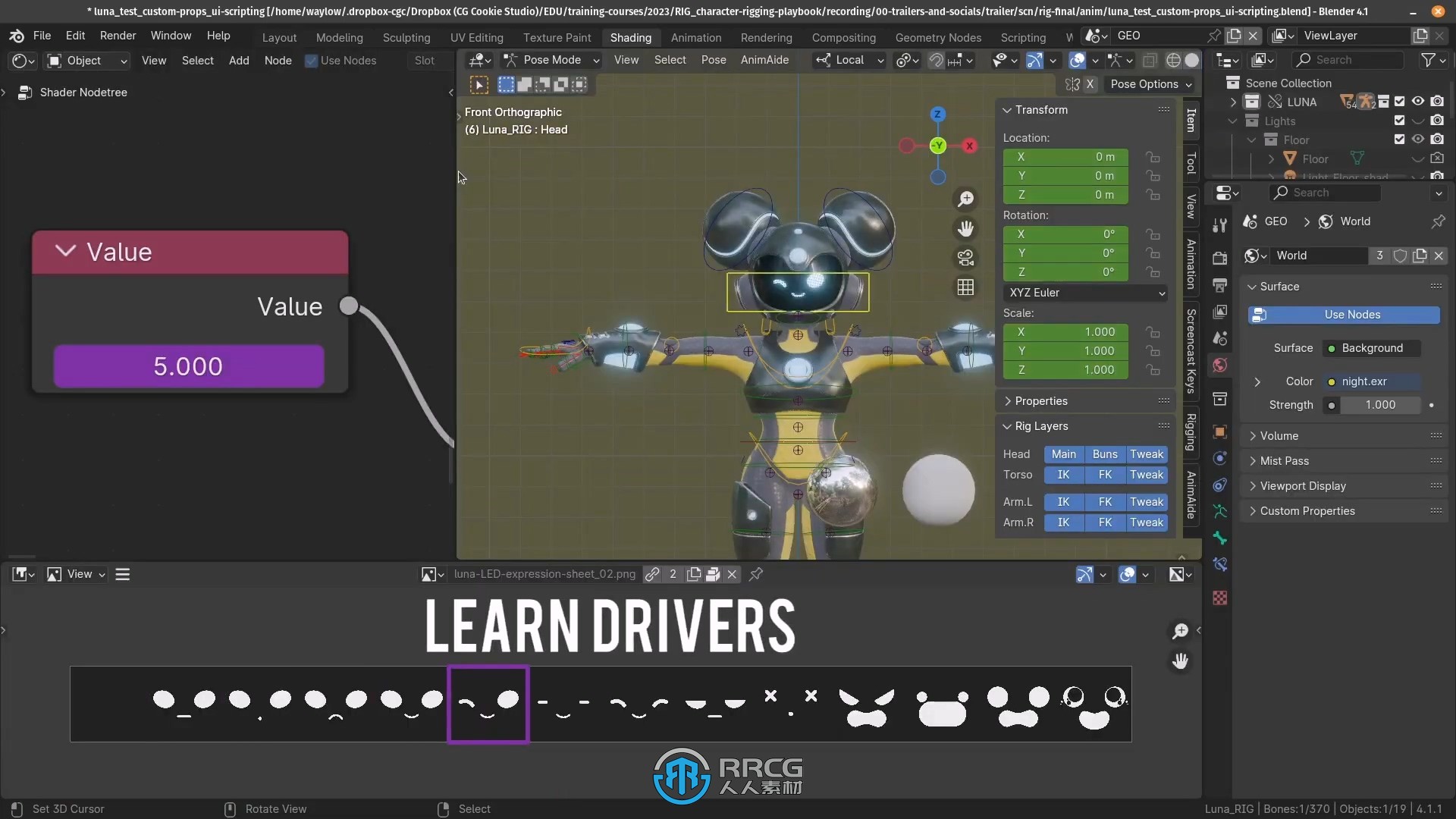1456x819 pixels.
Task: Click the red X axis viewport gizmo
Action: click(969, 146)
